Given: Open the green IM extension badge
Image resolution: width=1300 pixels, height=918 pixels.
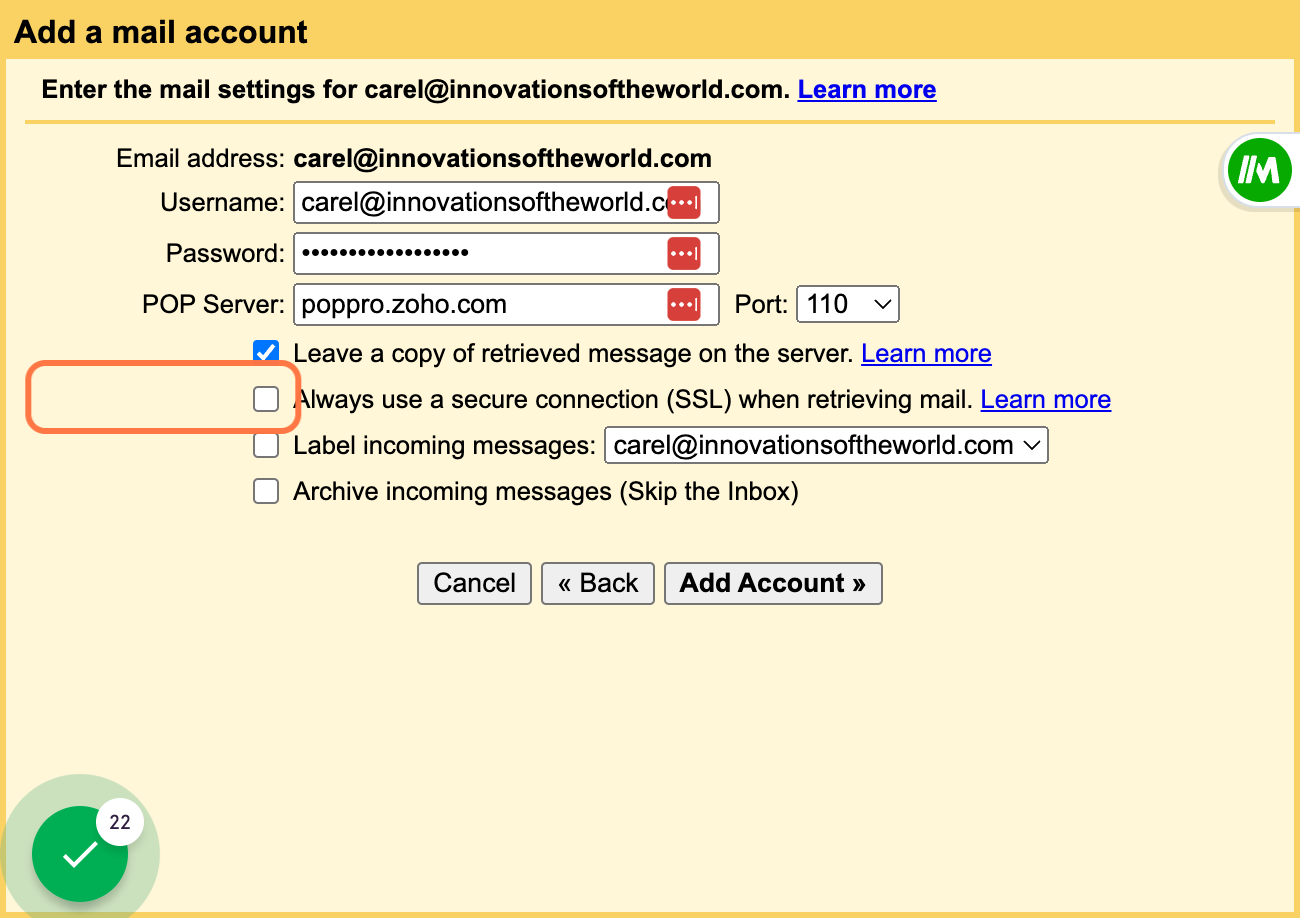Looking at the screenshot, I should (x=1259, y=171).
